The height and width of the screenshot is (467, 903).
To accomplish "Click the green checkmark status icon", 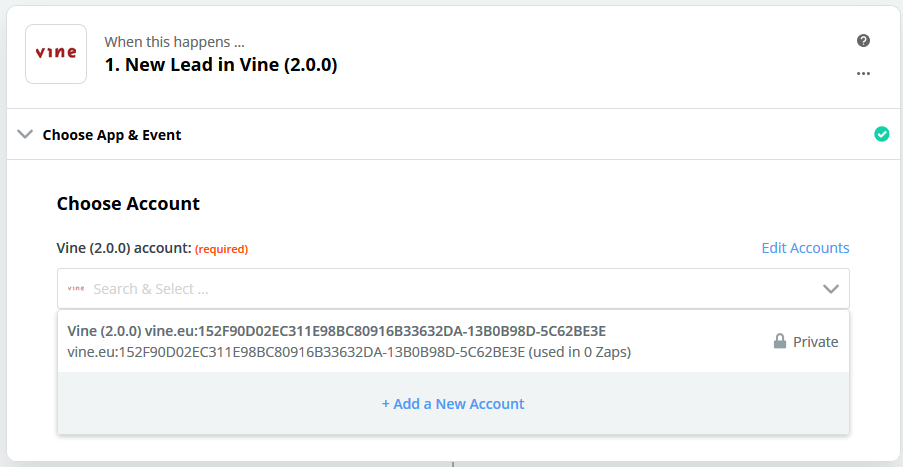I will point(881,134).
